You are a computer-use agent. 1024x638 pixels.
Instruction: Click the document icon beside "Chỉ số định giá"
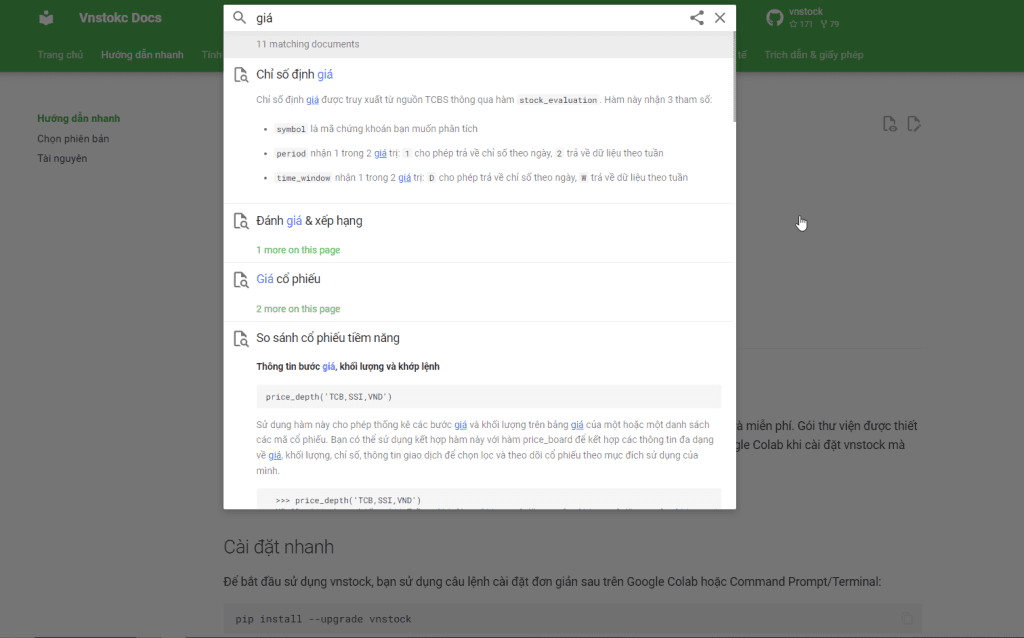pos(241,74)
